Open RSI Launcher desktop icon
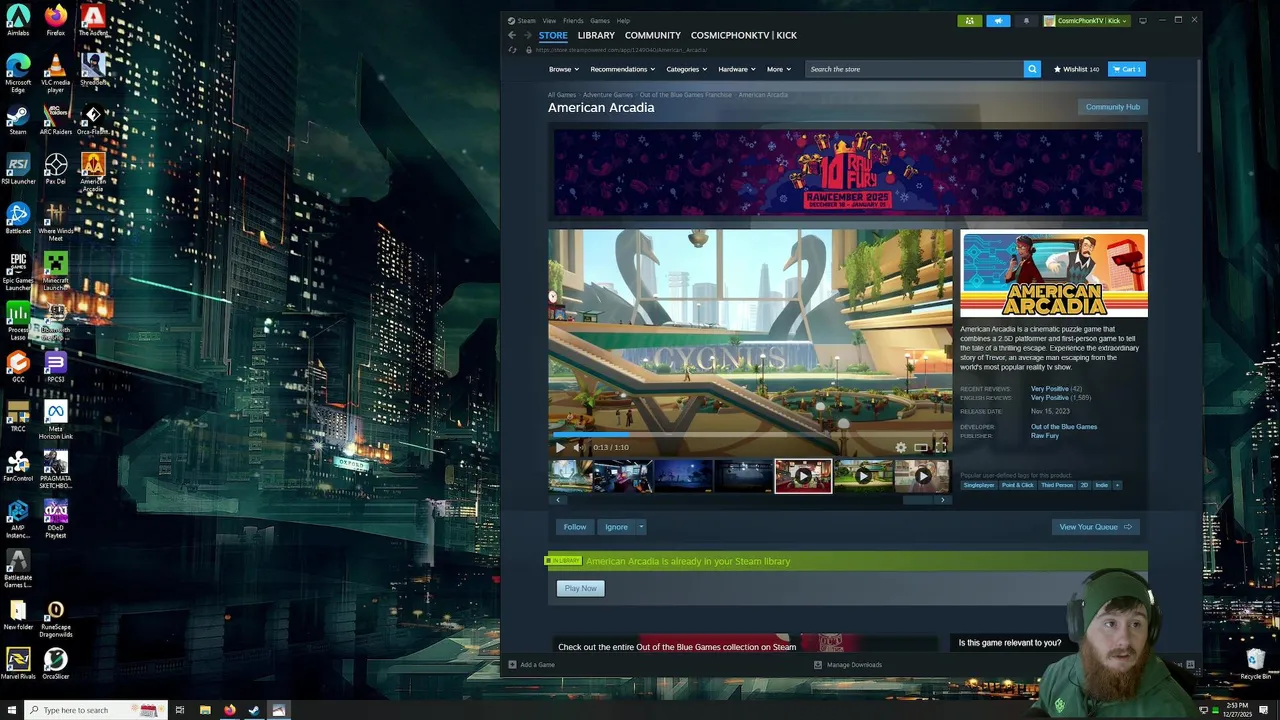The image size is (1280, 720). pos(18,169)
